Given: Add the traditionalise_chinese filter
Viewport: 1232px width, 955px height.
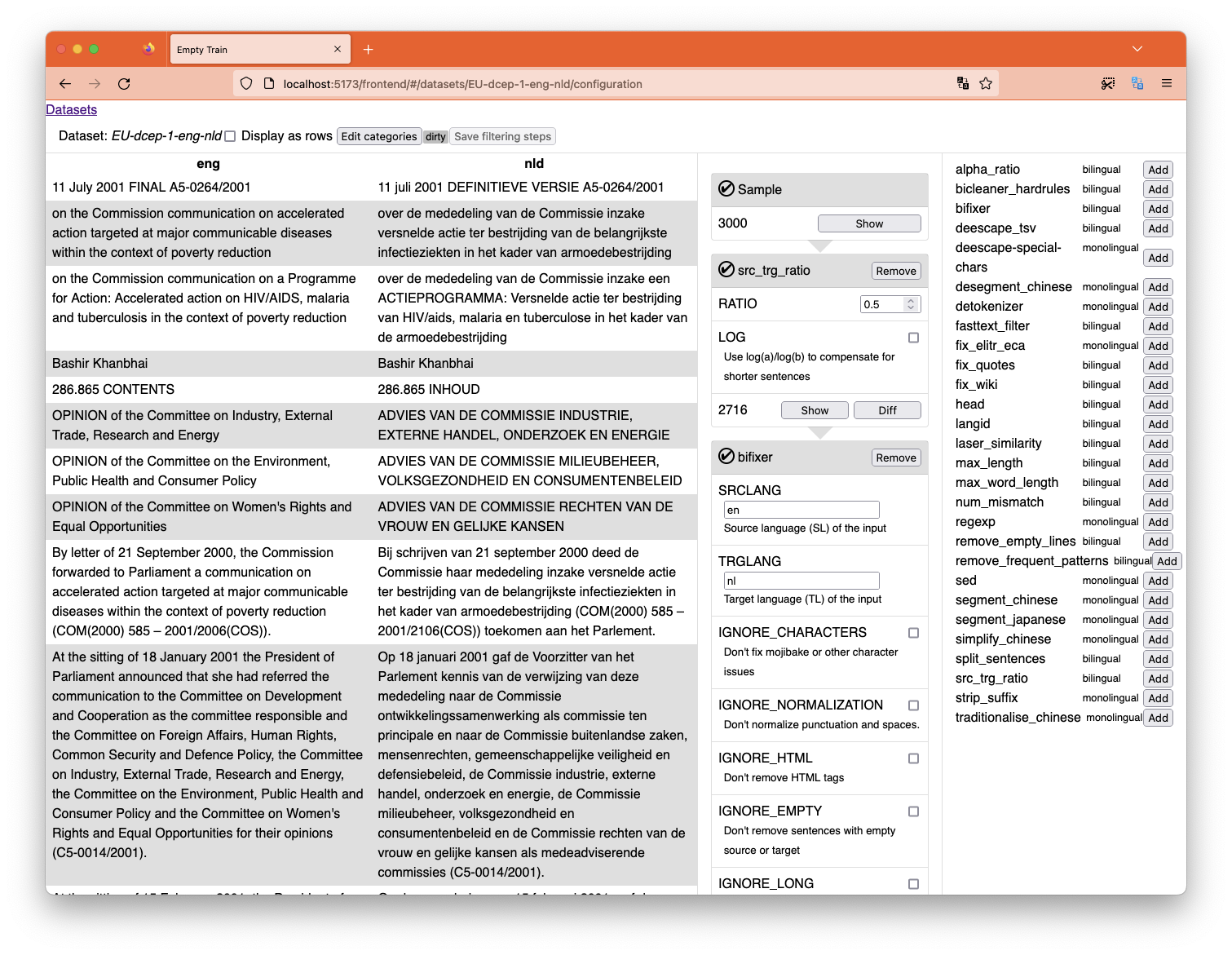Looking at the screenshot, I should coord(1158,718).
